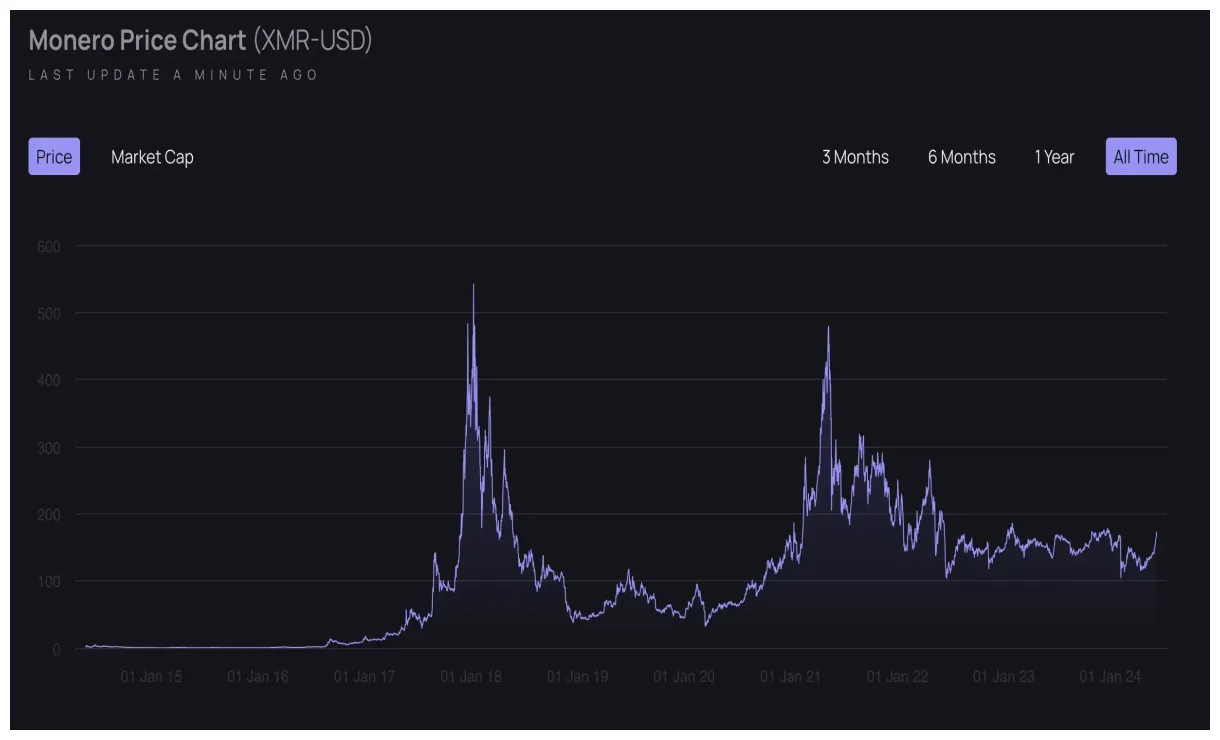Switch to the Market Cap view
The image size is (1220, 740).
152,156
